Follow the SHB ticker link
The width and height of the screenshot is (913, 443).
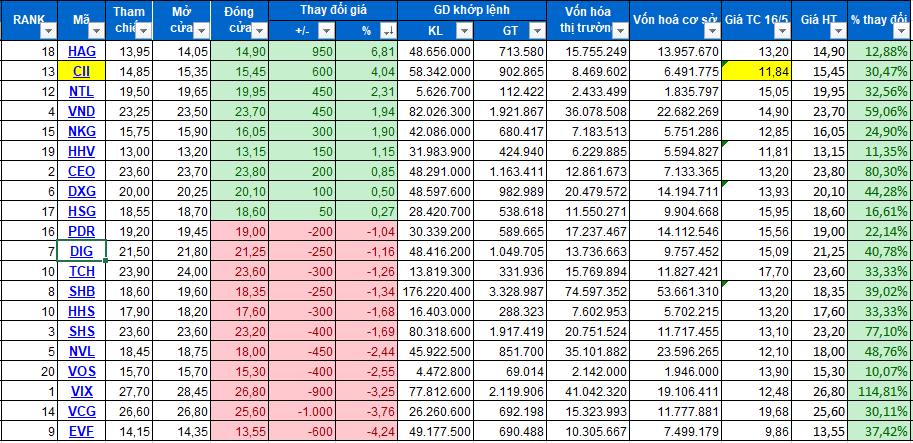point(82,292)
